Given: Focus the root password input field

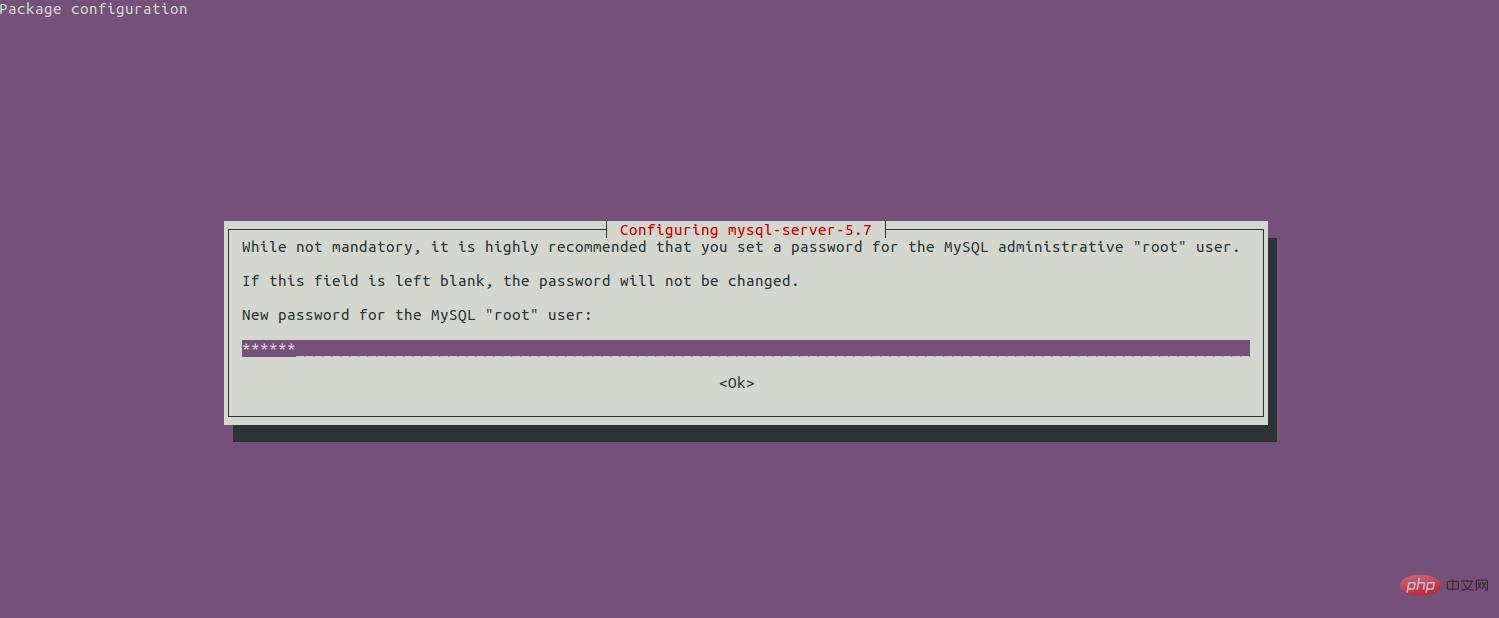Looking at the screenshot, I should point(746,348).
